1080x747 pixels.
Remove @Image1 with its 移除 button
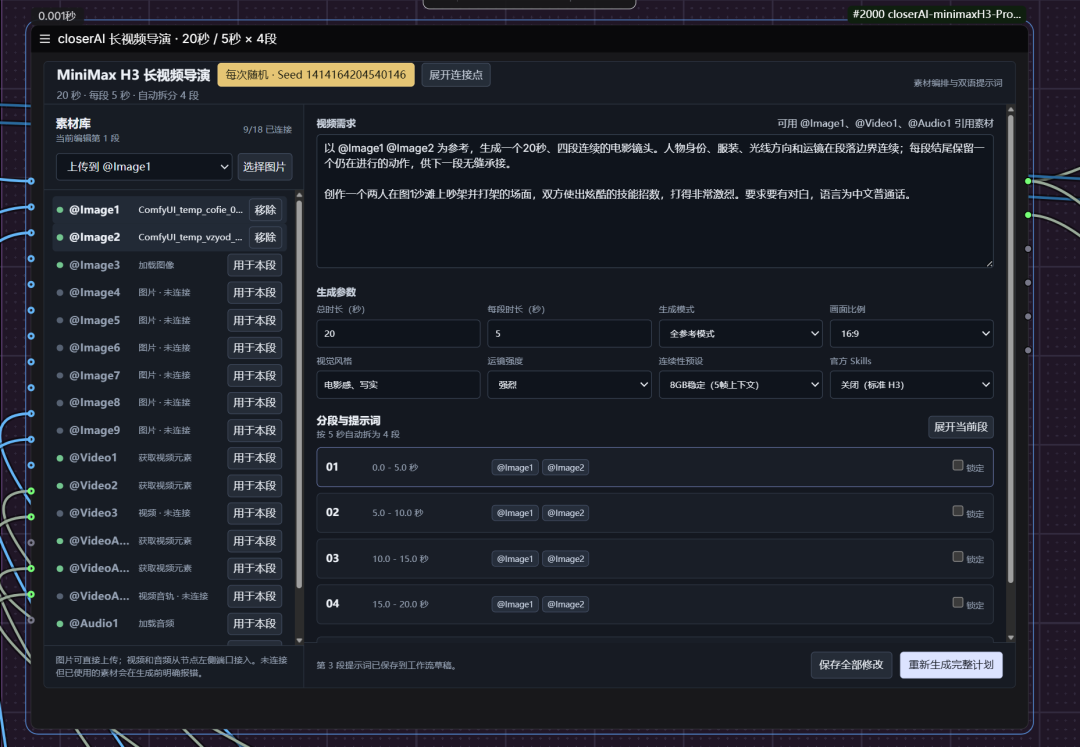coord(265,210)
